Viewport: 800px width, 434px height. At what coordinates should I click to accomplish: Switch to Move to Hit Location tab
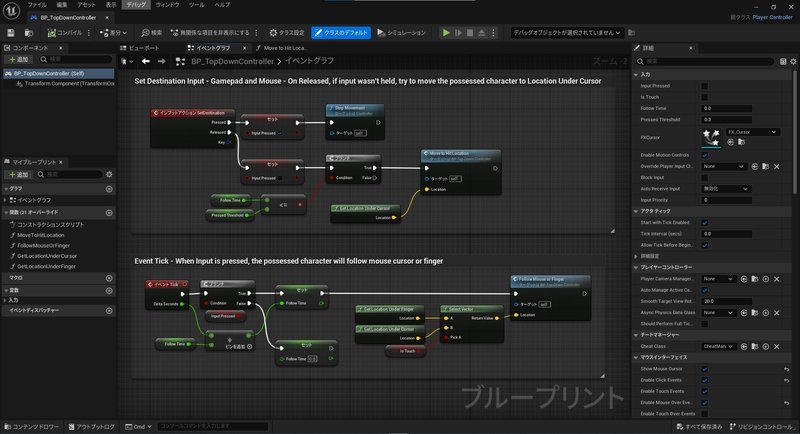(x=282, y=48)
